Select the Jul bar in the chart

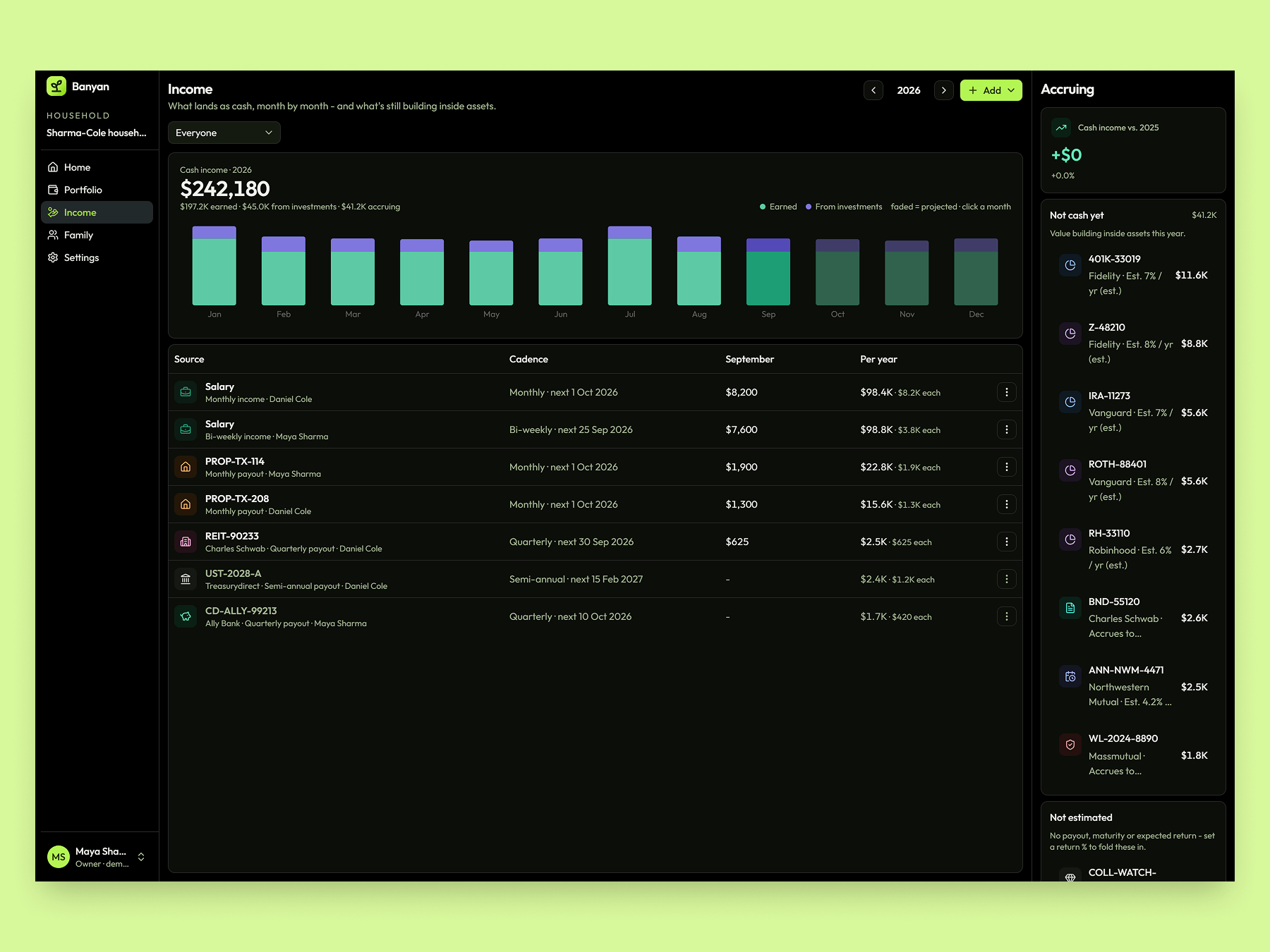click(630, 266)
